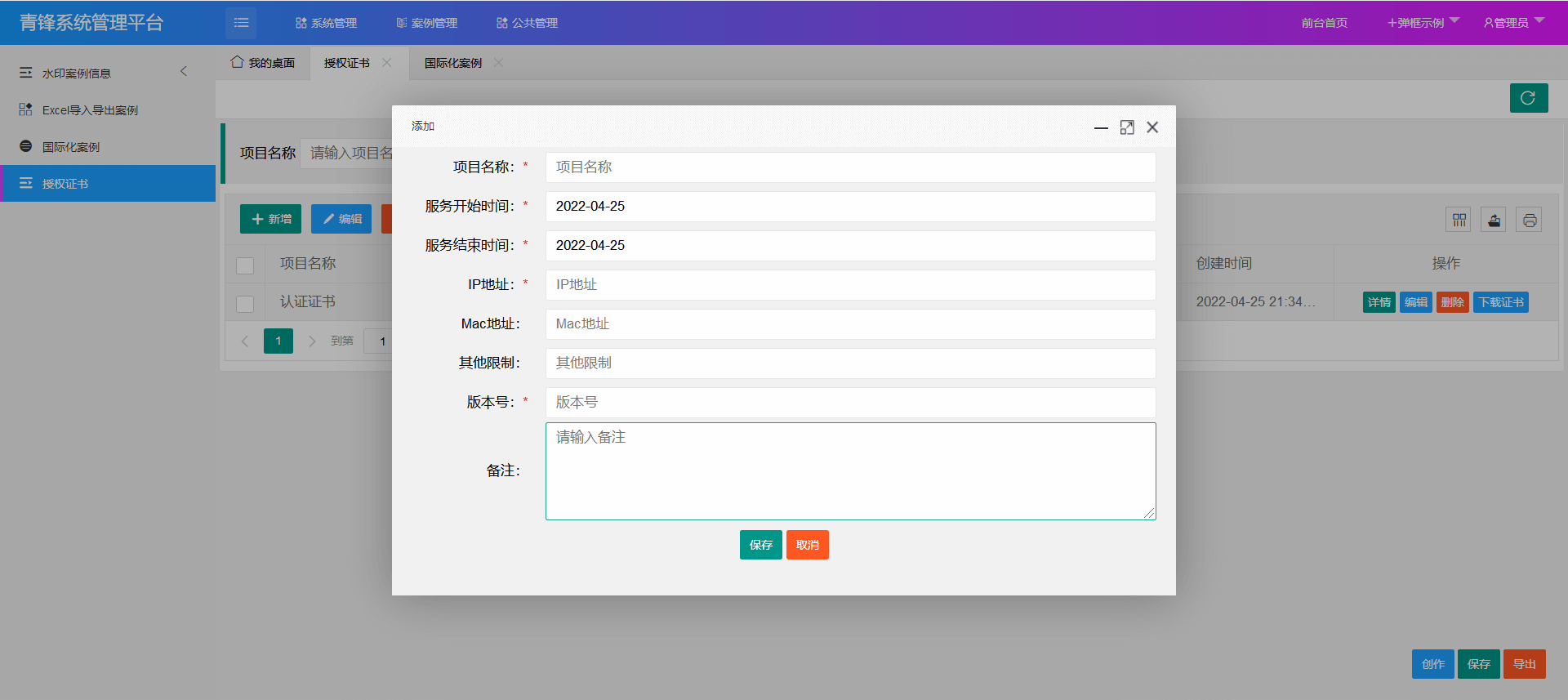Viewport: 1568px width, 700px height.
Task: Click the 新增 add button
Action: point(271,219)
